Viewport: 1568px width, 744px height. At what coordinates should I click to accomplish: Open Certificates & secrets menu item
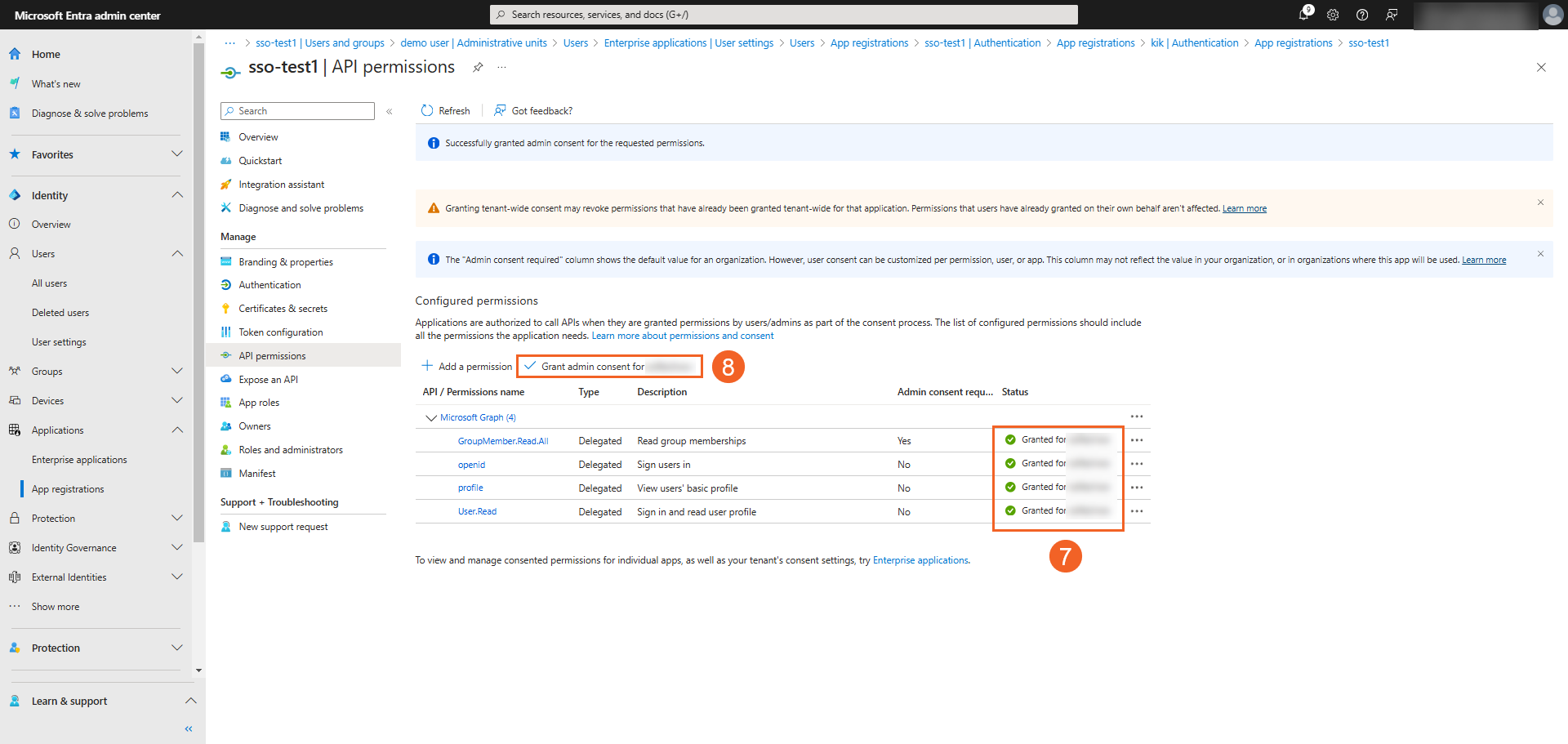283,309
